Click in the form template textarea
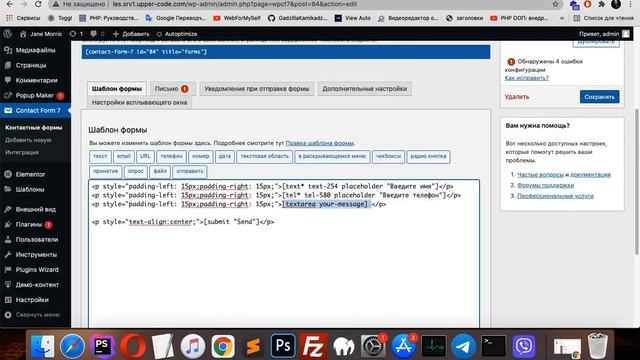Viewport: 640px width, 360px height. click(x=284, y=253)
